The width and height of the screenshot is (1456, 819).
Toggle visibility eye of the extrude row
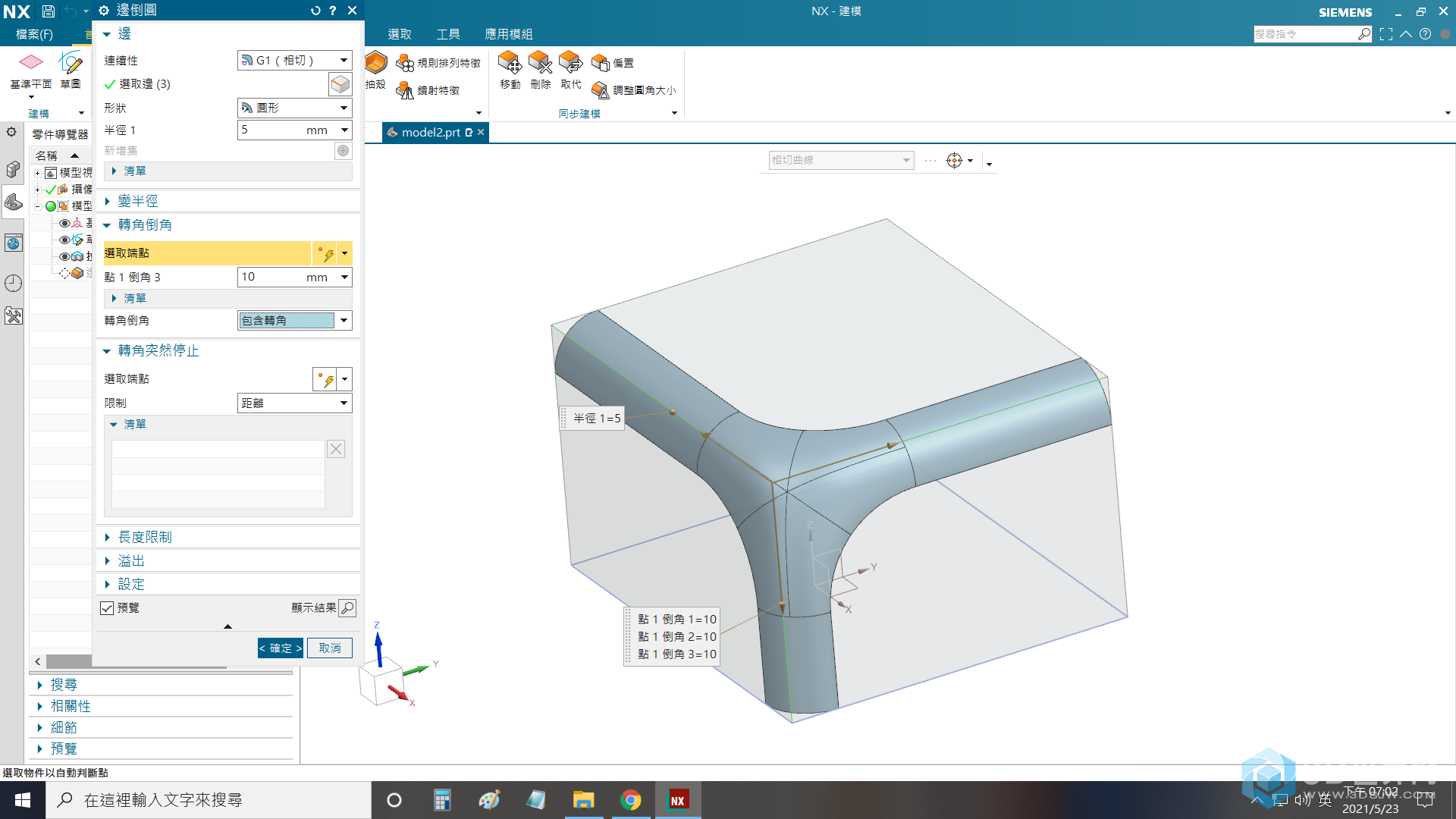64,256
